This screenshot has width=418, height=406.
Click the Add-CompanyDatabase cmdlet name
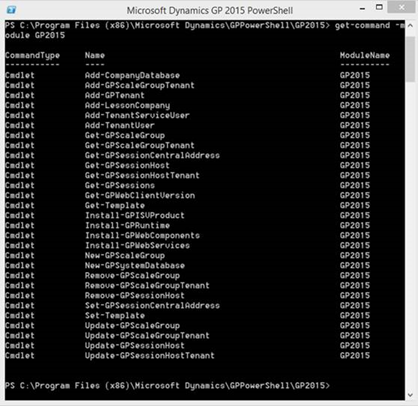(132, 75)
